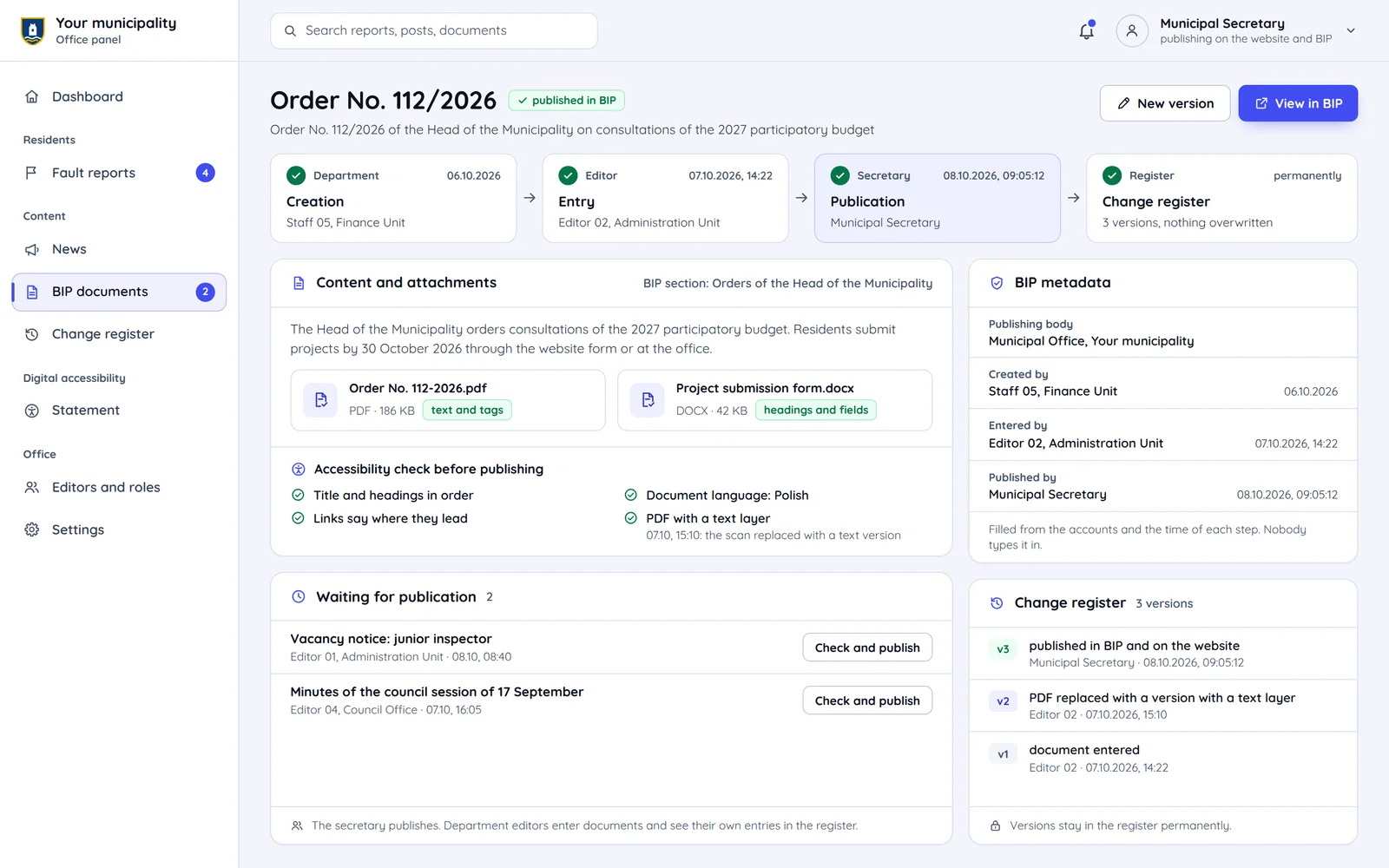Image resolution: width=1389 pixels, height=868 pixels.
Task: Click the Title and headings in order check
Action: (383, 495)
